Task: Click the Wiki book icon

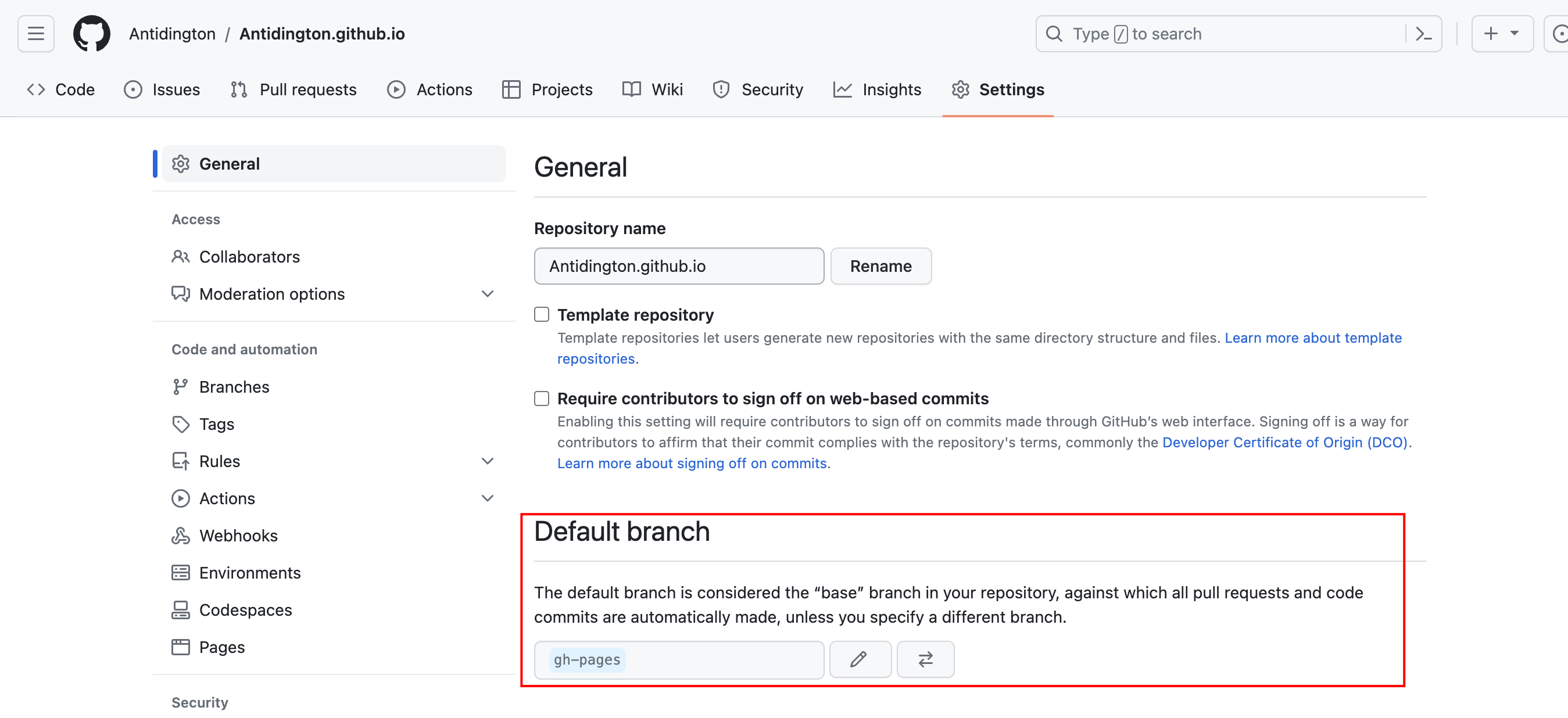Action: [631, 89]
